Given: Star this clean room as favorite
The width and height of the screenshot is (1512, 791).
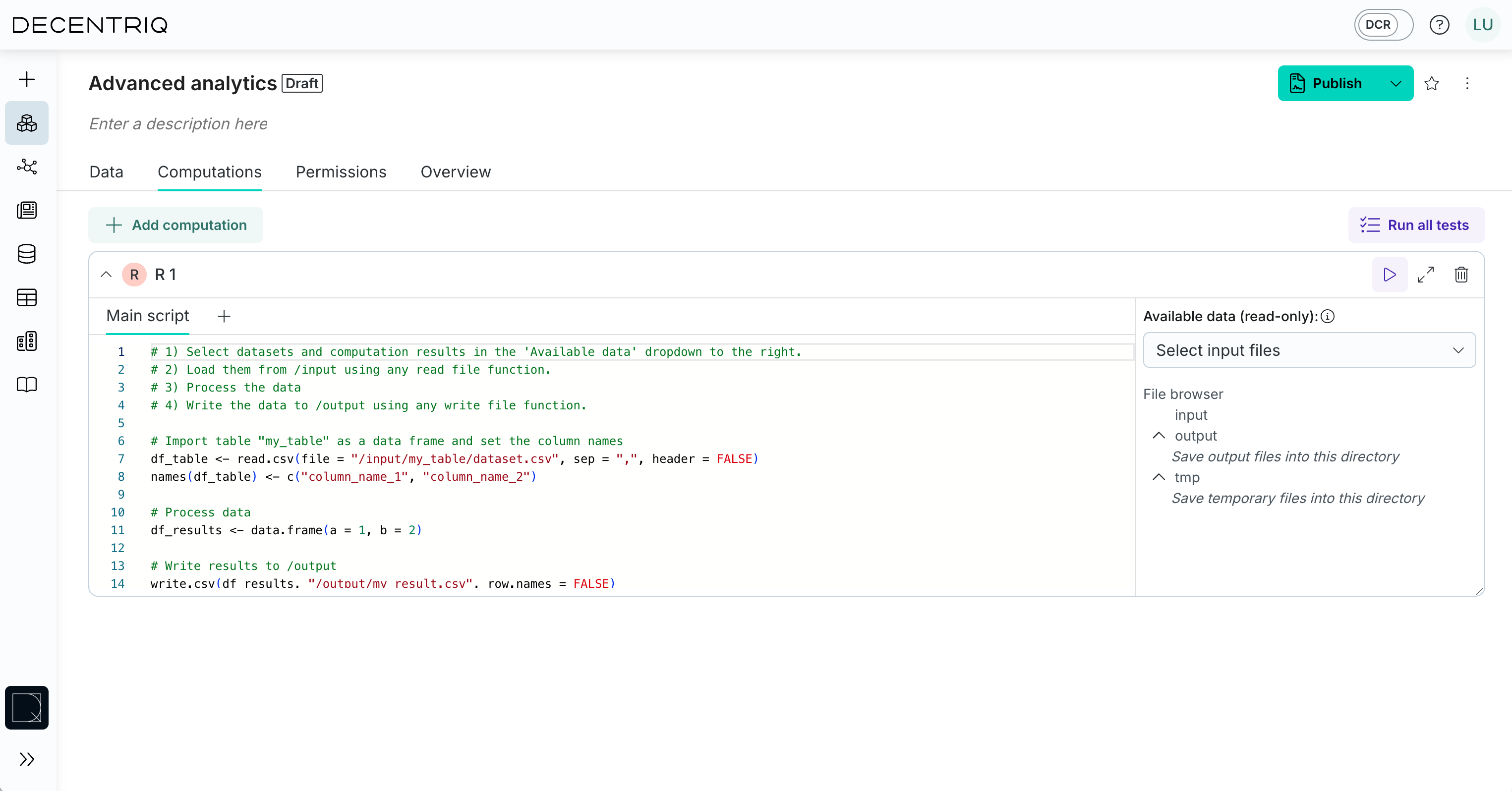Looking at the screenshot, I should click(1432, 83).
